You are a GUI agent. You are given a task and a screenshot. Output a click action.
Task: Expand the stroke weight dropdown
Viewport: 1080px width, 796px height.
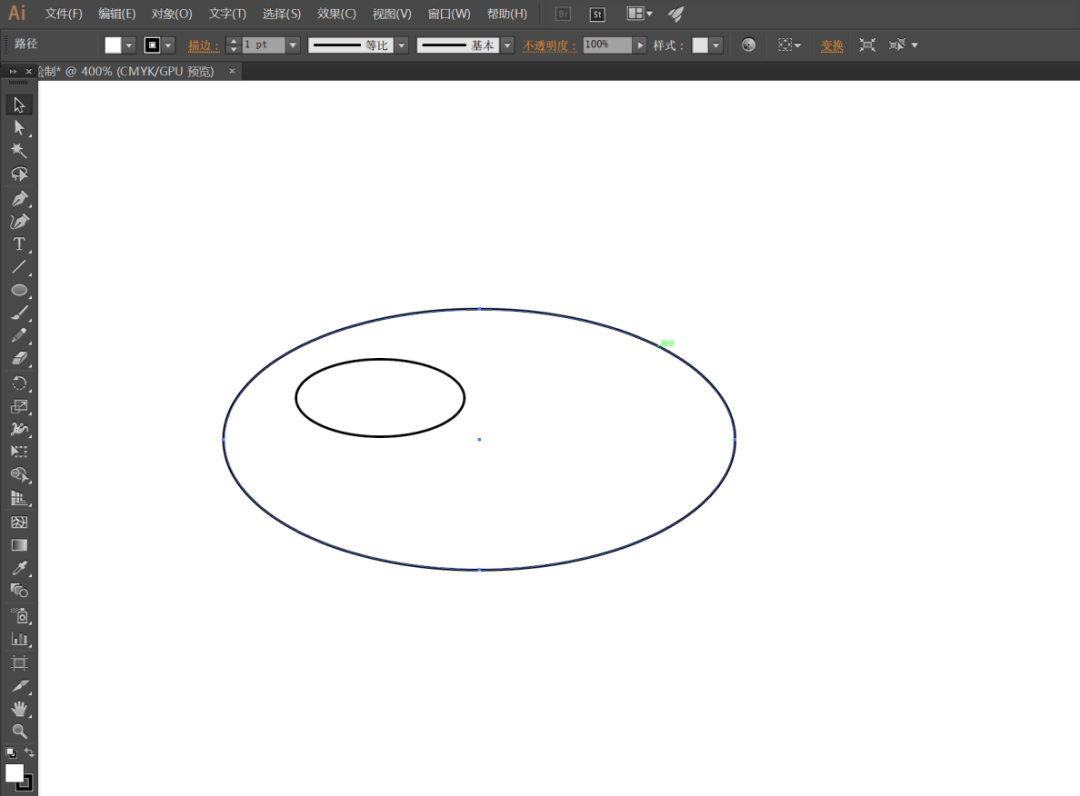coord(293,45)
